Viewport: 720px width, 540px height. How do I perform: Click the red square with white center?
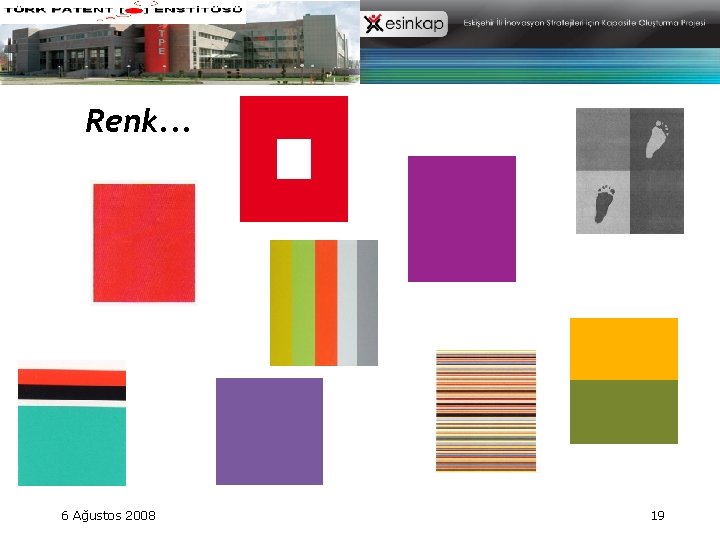tap(294, 159)
